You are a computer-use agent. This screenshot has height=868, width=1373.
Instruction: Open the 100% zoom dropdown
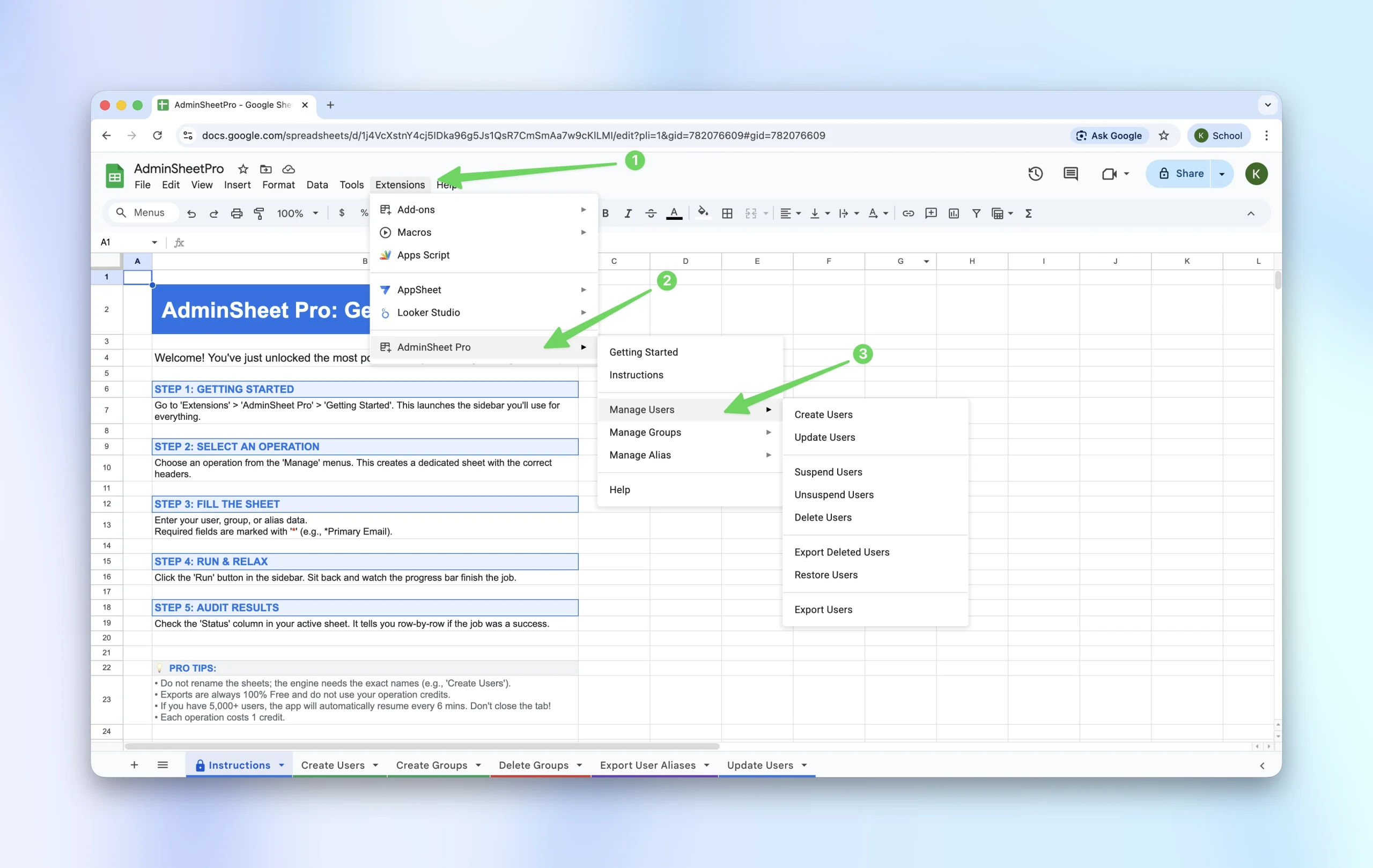(297, 213)
